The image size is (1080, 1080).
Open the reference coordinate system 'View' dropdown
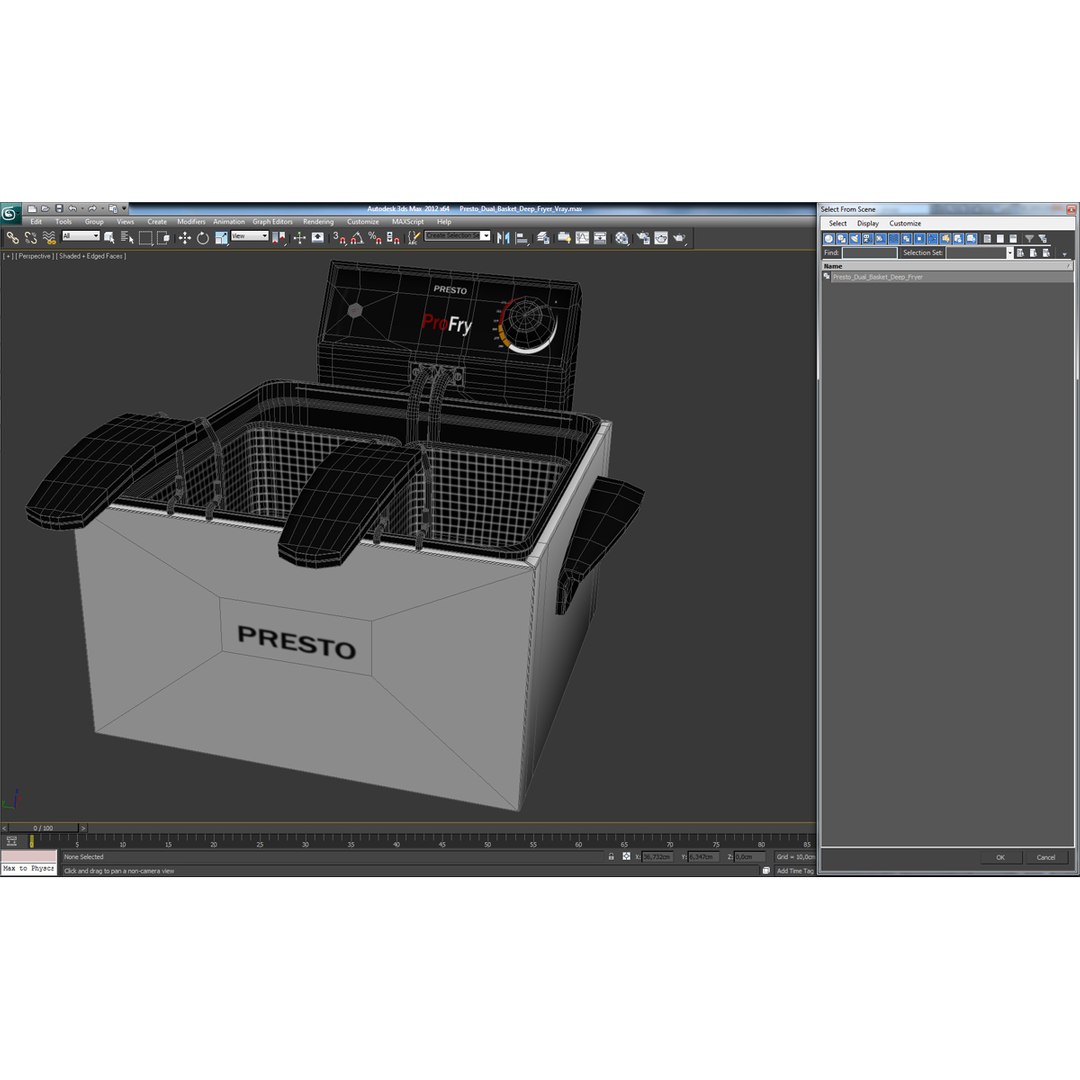249,236
